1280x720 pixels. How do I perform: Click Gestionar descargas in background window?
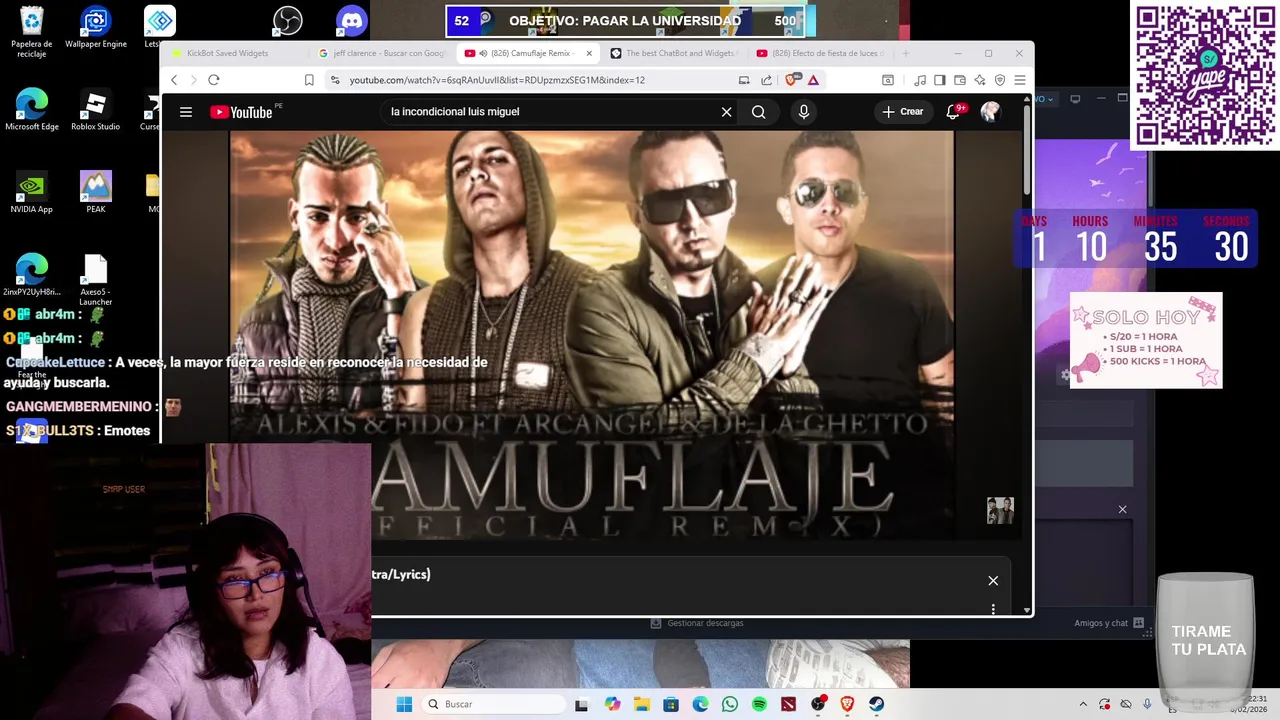tap(697, 623)
